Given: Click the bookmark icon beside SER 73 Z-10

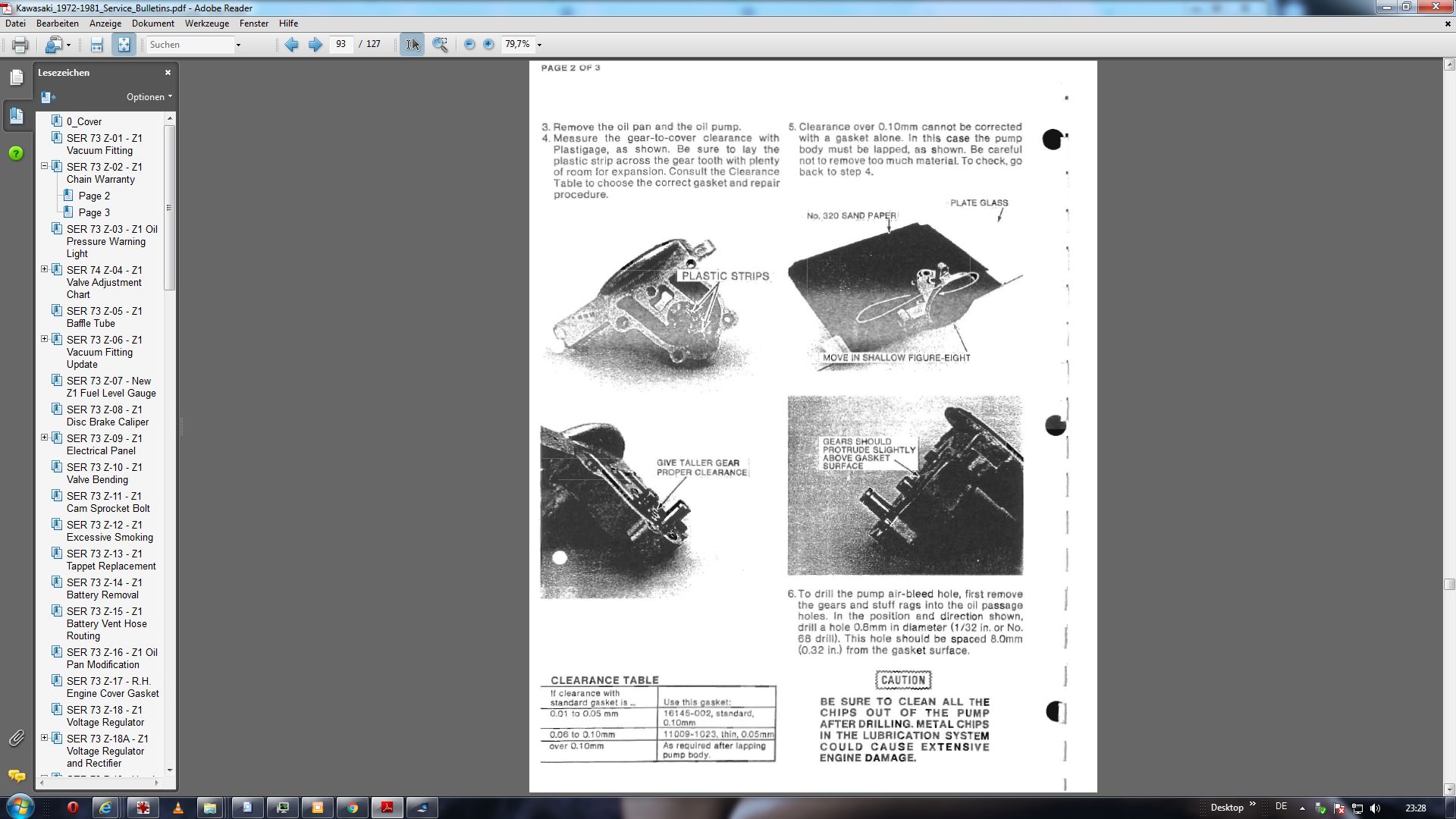Looking at the screenshot, I should point(57,466).
